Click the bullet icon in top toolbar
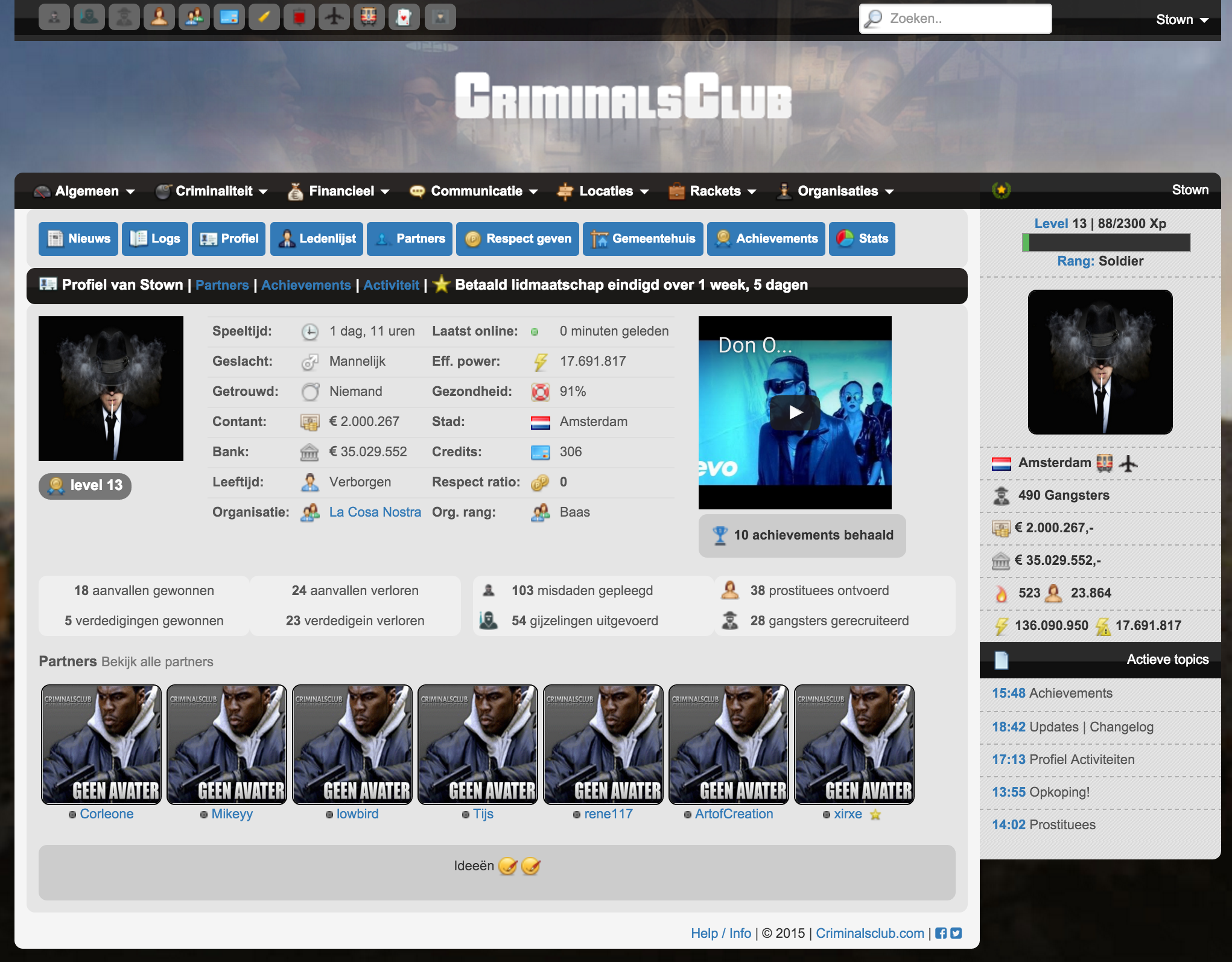The height and width of the screenshot is (962, 1232). click(x=264, y=18)
